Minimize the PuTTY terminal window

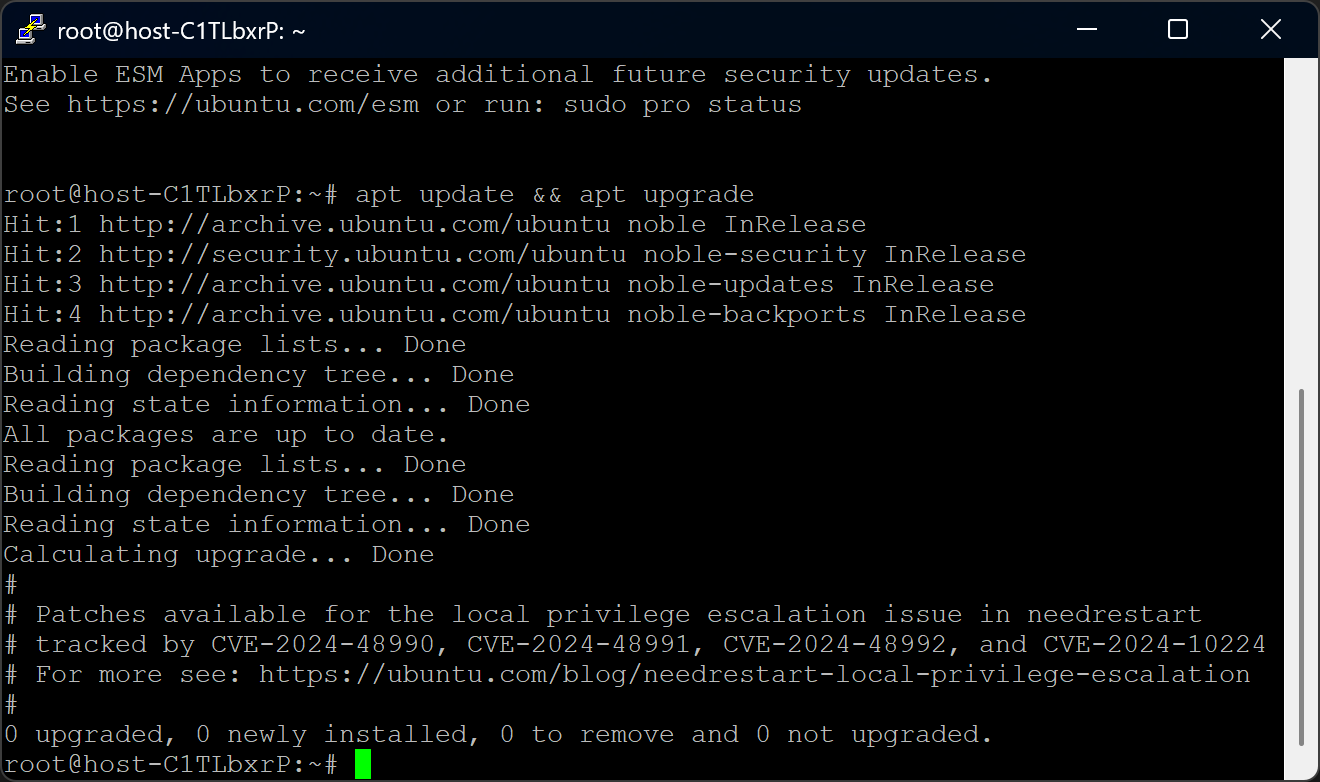[x=1085, y=30]
